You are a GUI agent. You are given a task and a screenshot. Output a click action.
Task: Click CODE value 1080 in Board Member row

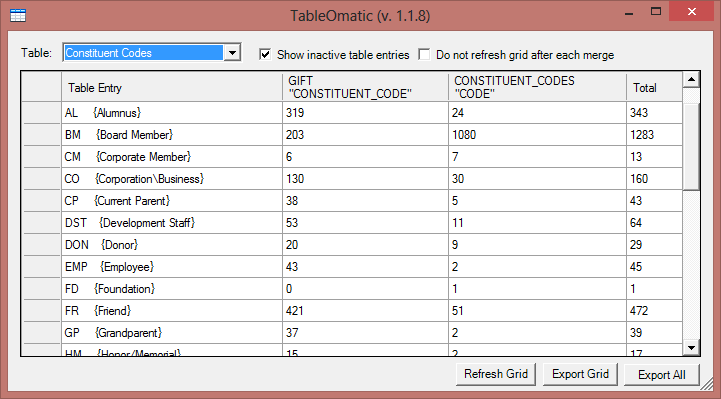(x=537, y=135)
